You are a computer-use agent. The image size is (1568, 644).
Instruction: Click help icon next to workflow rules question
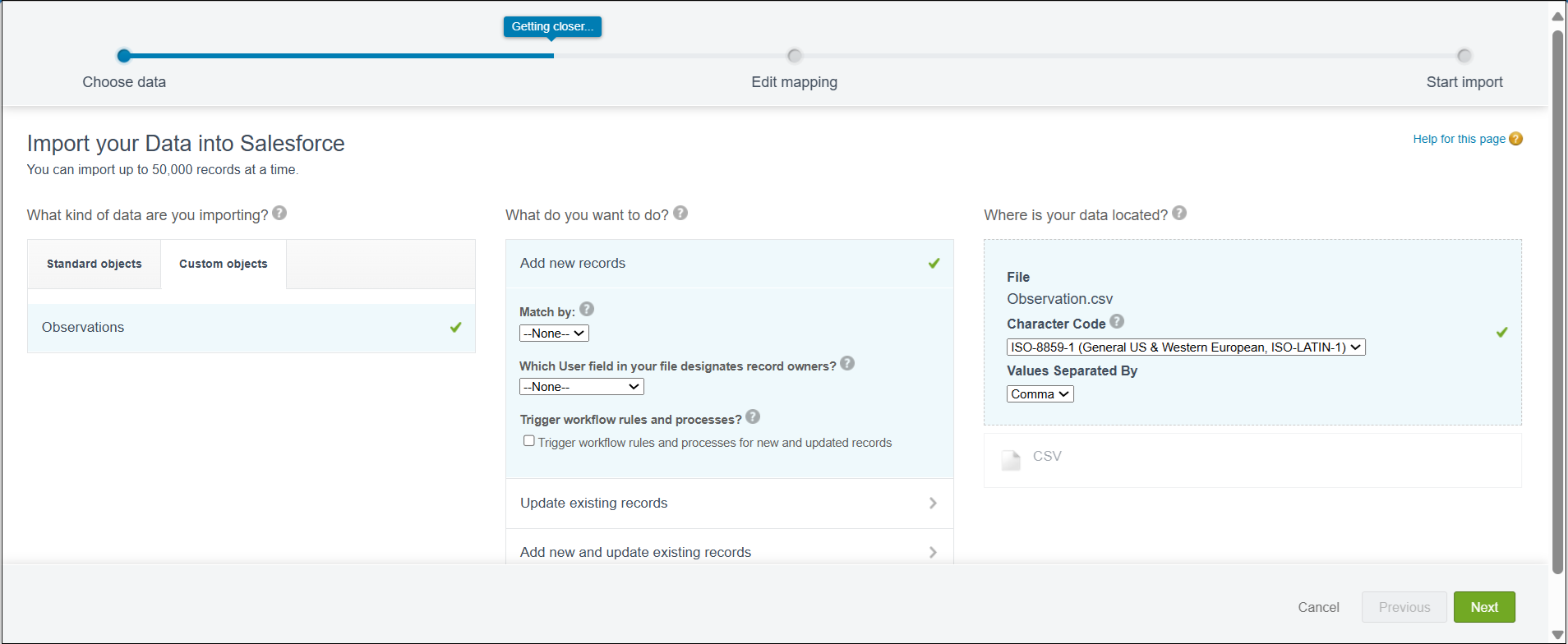753,417
